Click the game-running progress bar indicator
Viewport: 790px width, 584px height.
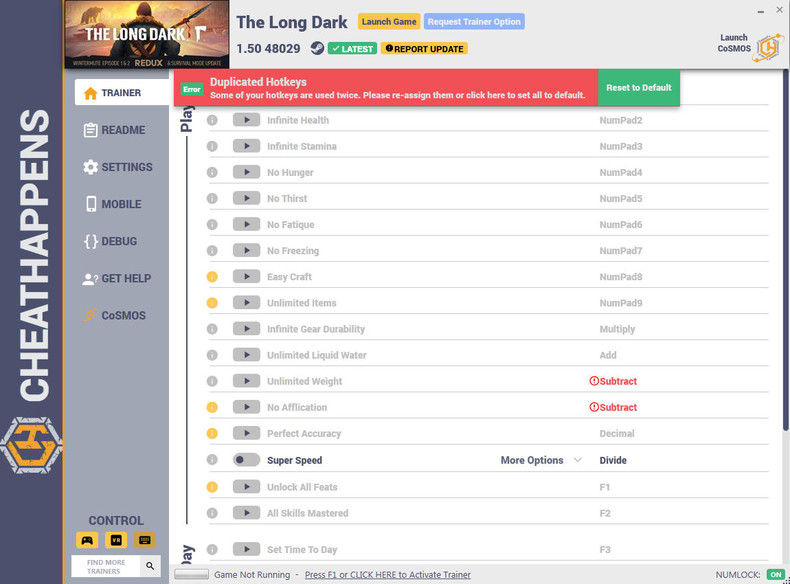pos(191,574)
